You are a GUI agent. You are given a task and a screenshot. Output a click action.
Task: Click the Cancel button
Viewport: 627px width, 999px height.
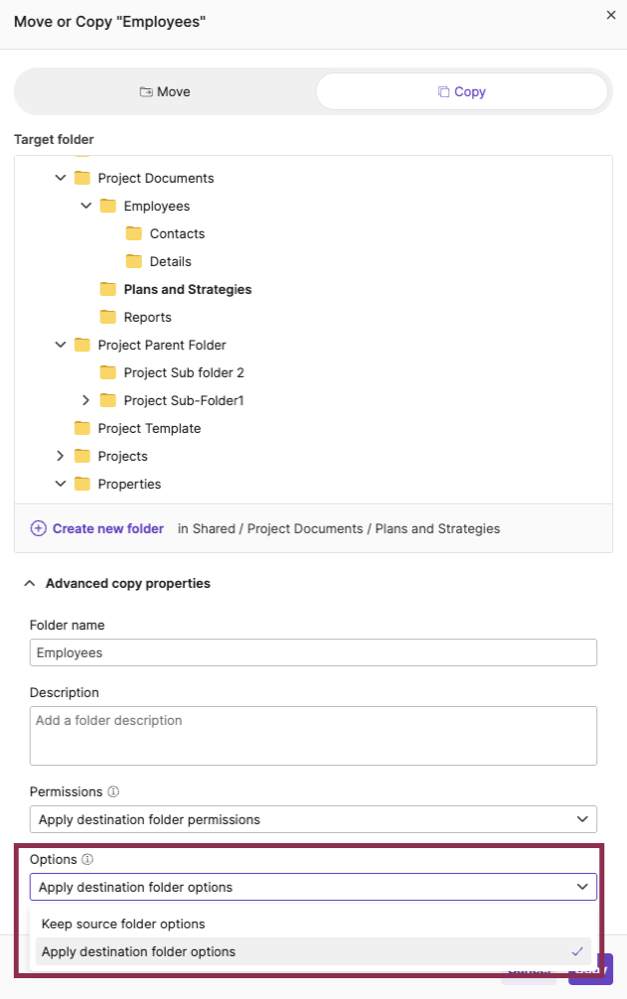pos(528,970)
